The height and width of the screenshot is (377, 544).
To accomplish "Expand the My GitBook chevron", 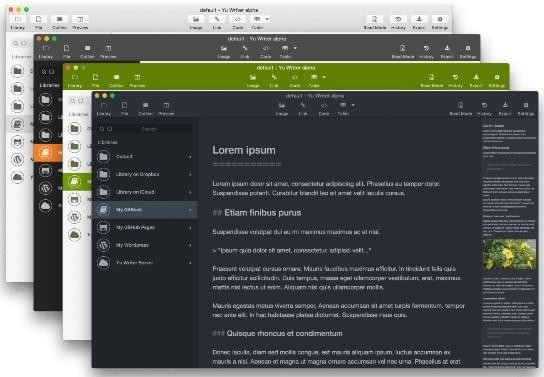I will 190,210.
